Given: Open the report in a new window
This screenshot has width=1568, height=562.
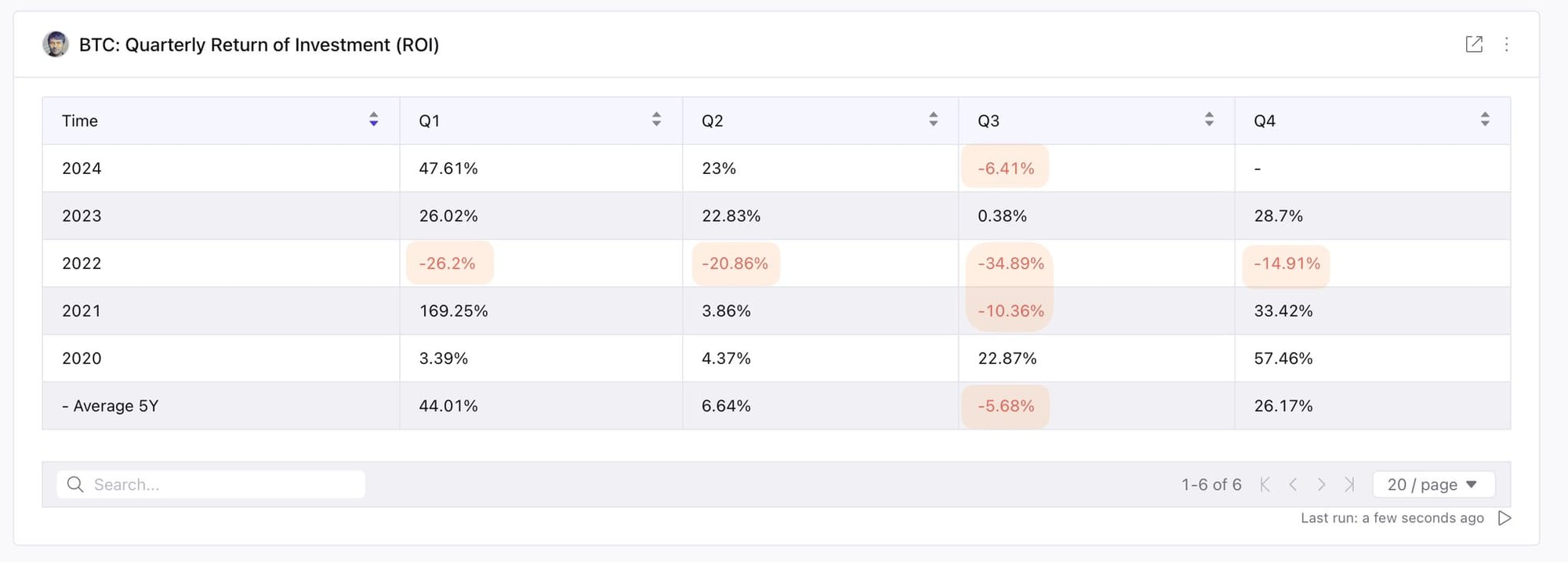Looking at the screenshot, I should (x=1475, y=45).
